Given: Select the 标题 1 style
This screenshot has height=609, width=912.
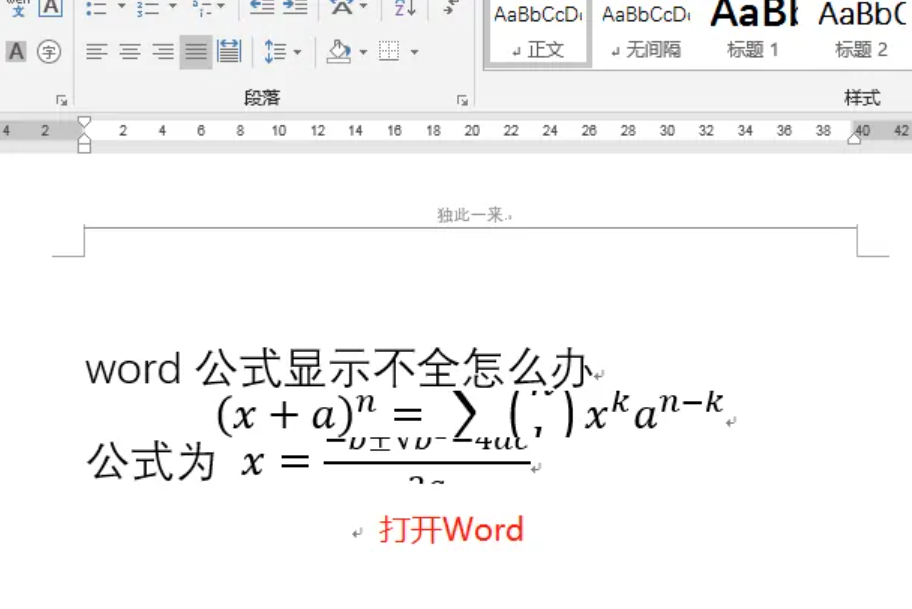Looking at the screenshot, I should pyautogui.click(x=753, y=32).
